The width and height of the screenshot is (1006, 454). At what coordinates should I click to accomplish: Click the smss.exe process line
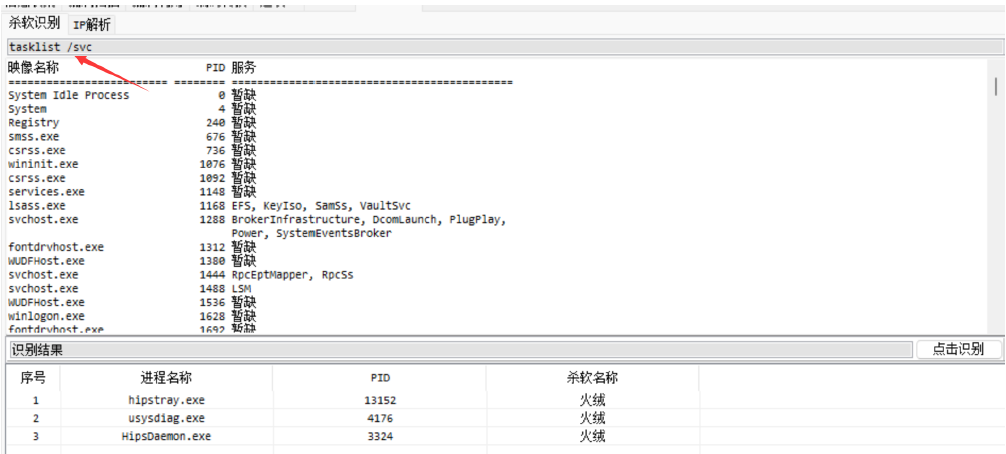click(x=132, y=137)
